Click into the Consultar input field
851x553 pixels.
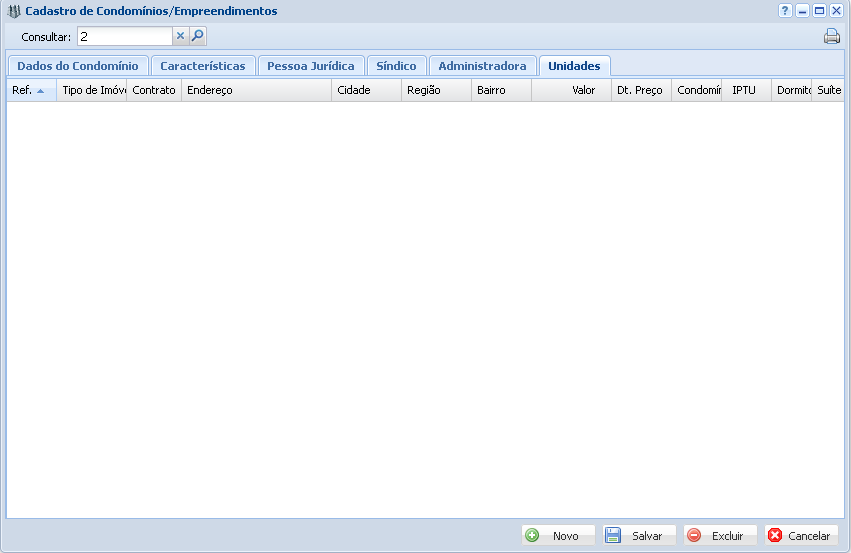click(124, 36)
